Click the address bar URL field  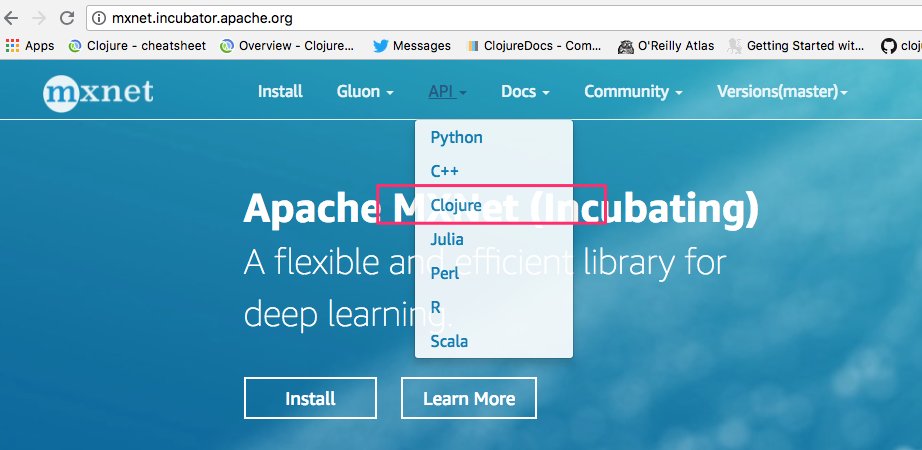coord(505,18)
